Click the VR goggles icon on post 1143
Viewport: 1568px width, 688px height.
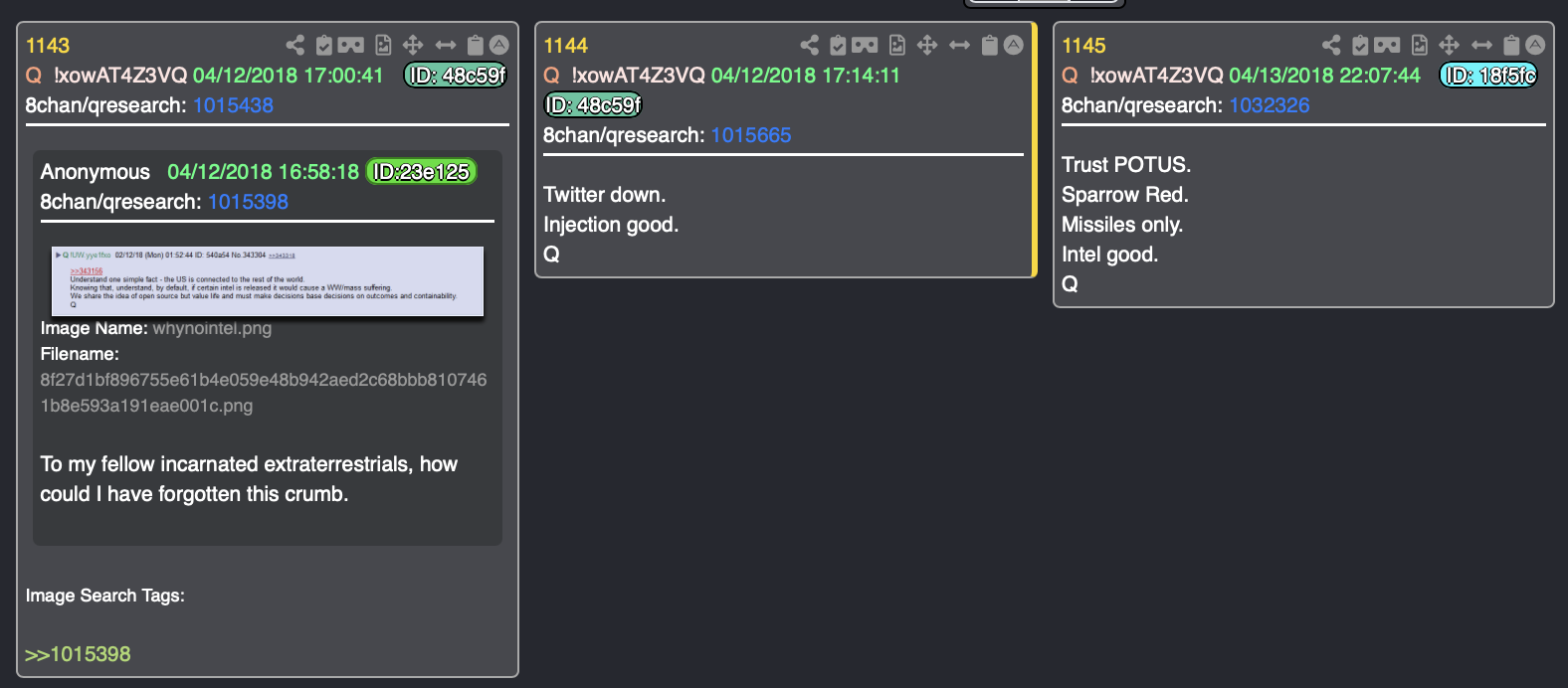point(351,45)
